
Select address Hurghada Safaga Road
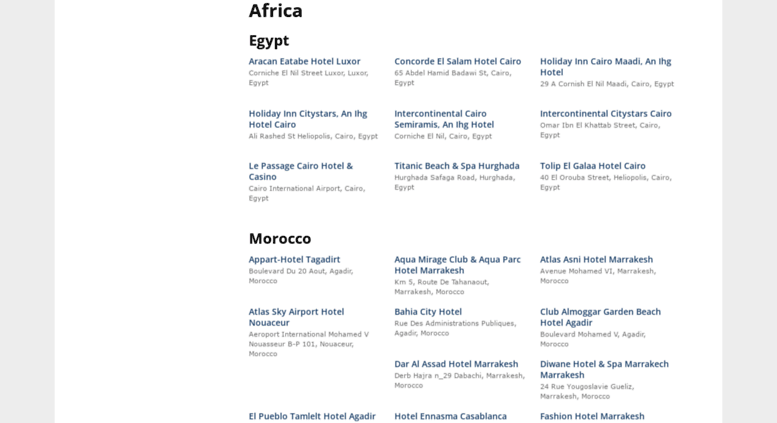454,182
